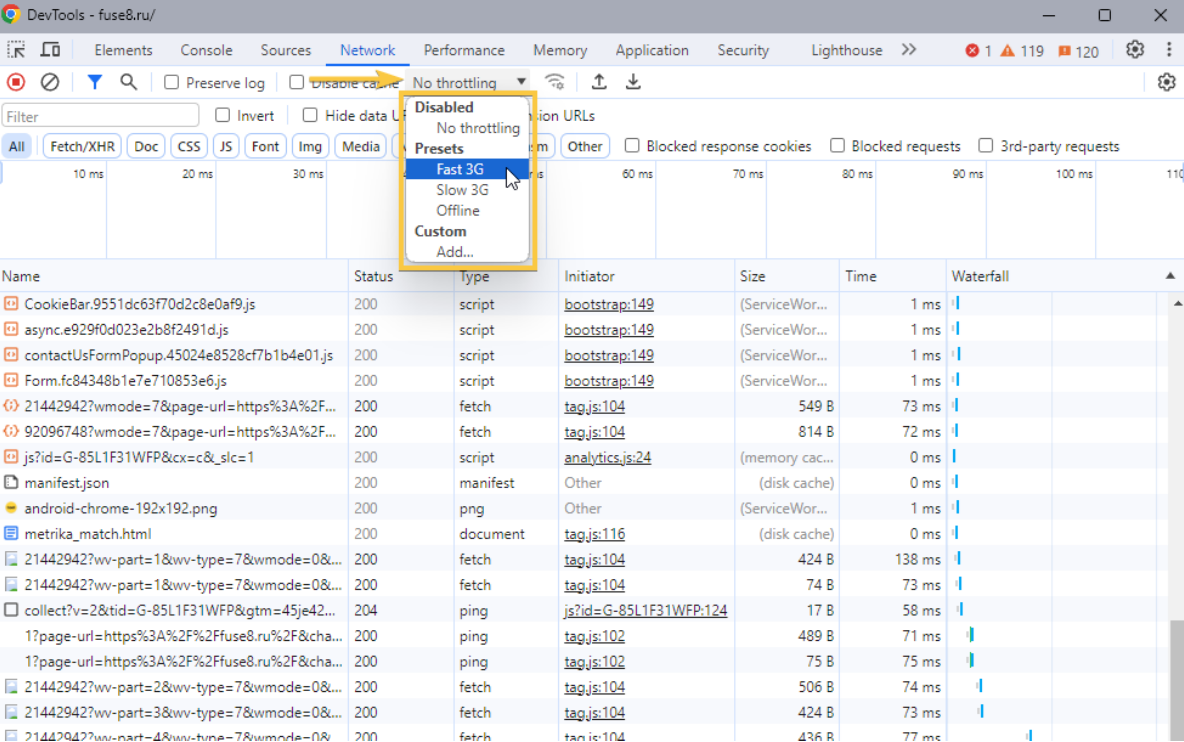
Task: Open the Performance tab
Action: click(464, 50)
